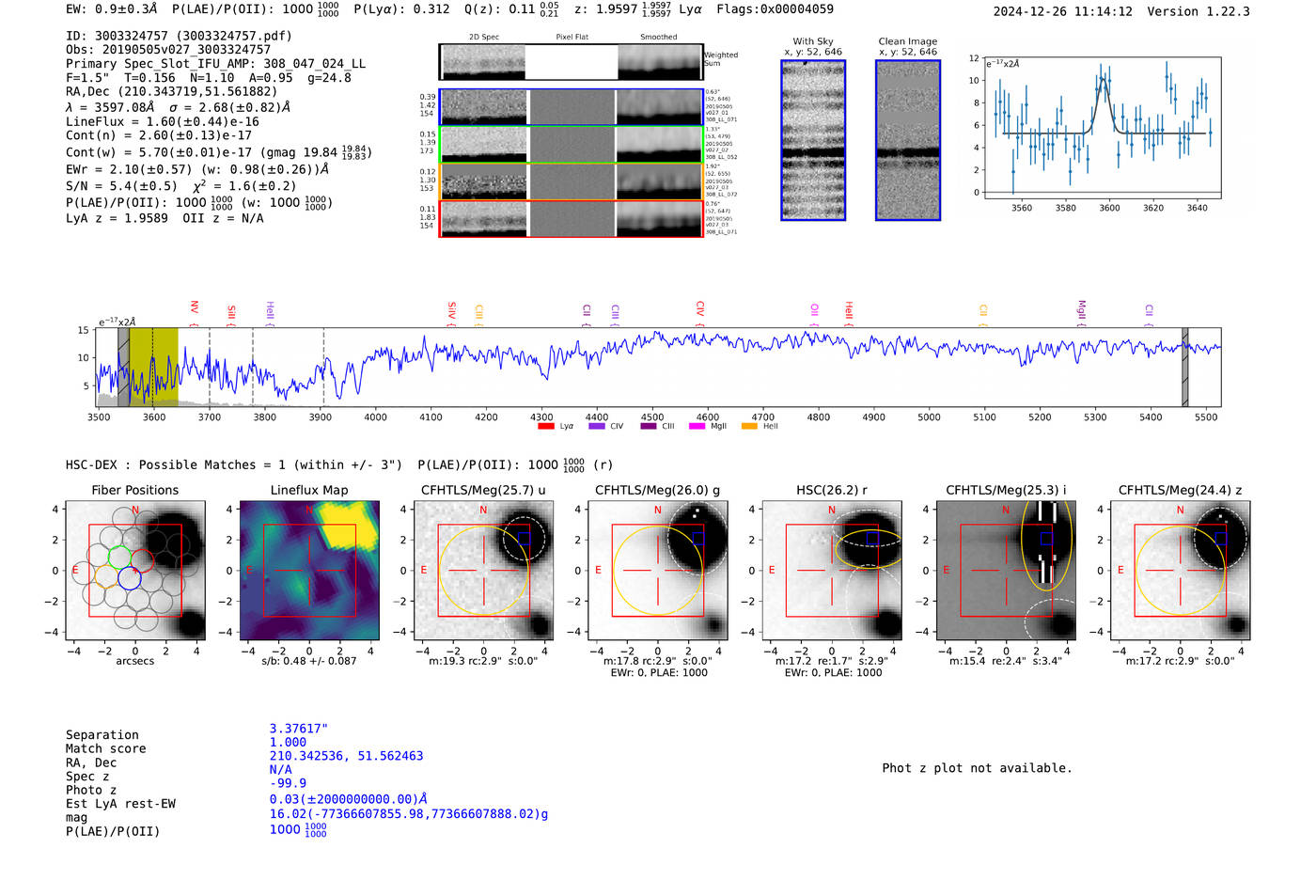This screenshot has height=896, width=1316.
Task: Click the Clean Image cutout
Action: (908, 140)
